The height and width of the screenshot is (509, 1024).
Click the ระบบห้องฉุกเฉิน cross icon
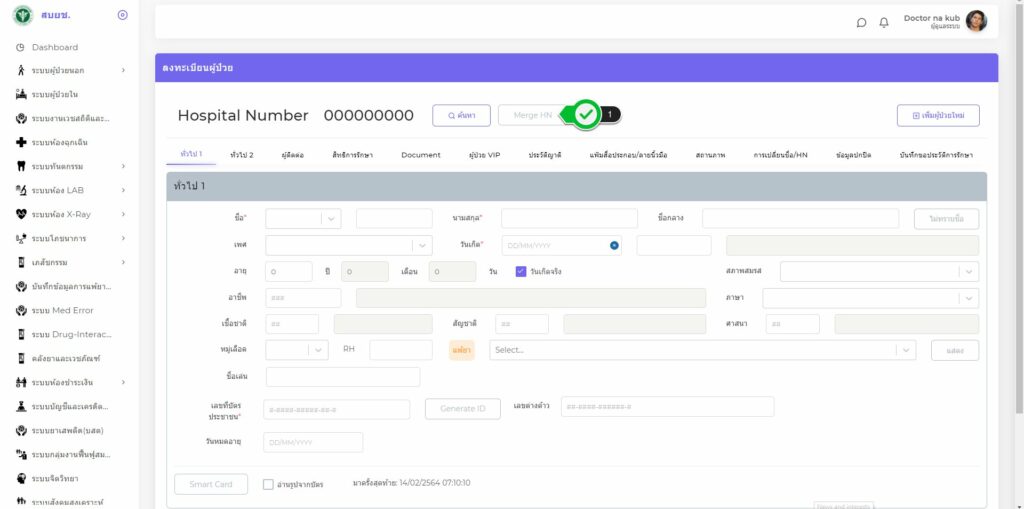[21, 142]
